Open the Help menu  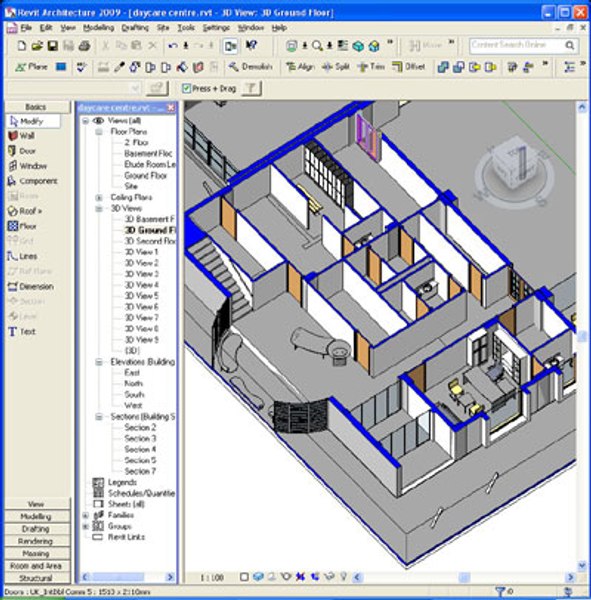point(279,28)
